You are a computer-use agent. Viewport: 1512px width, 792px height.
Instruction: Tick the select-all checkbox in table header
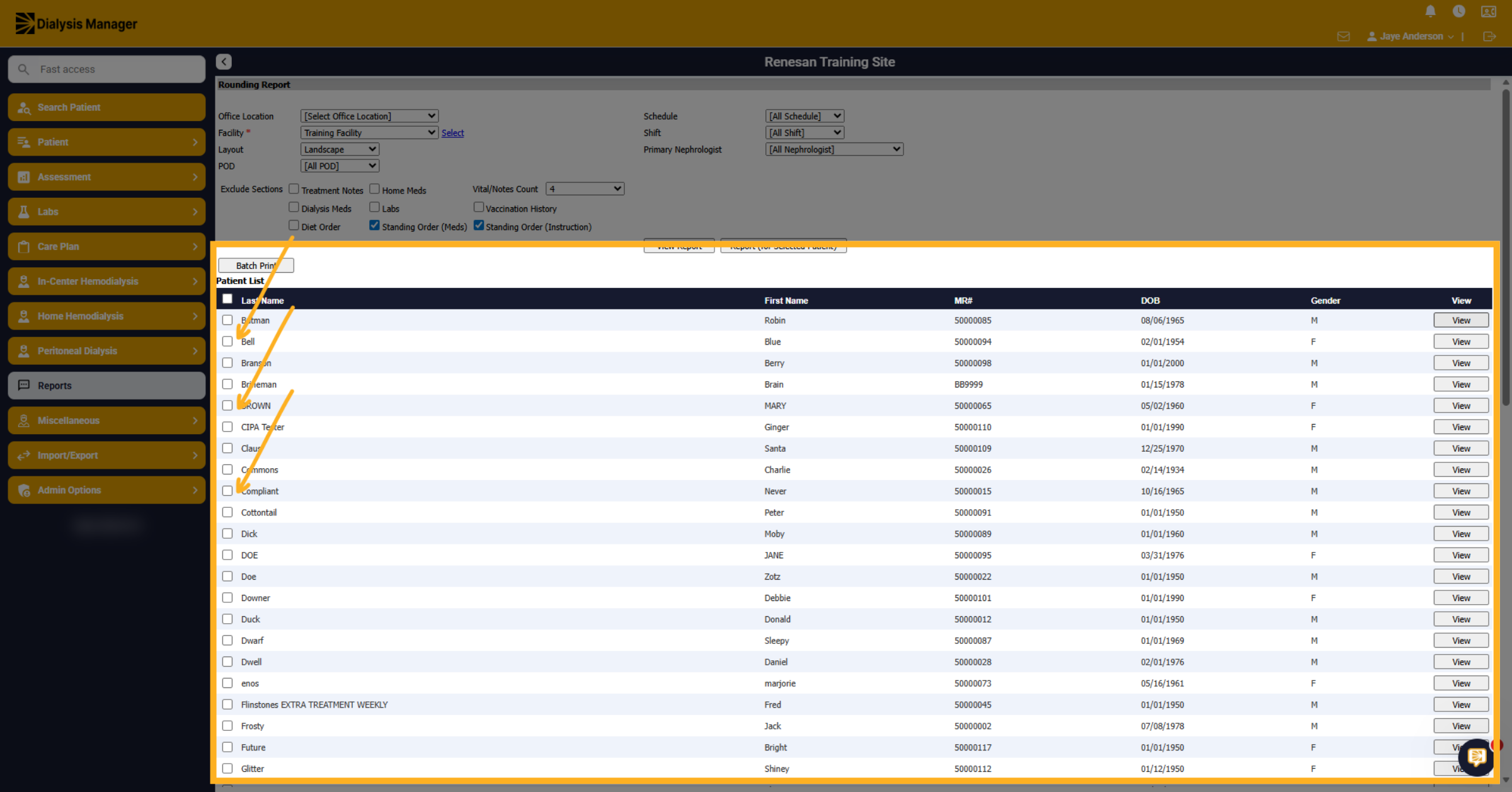[227, 299]
